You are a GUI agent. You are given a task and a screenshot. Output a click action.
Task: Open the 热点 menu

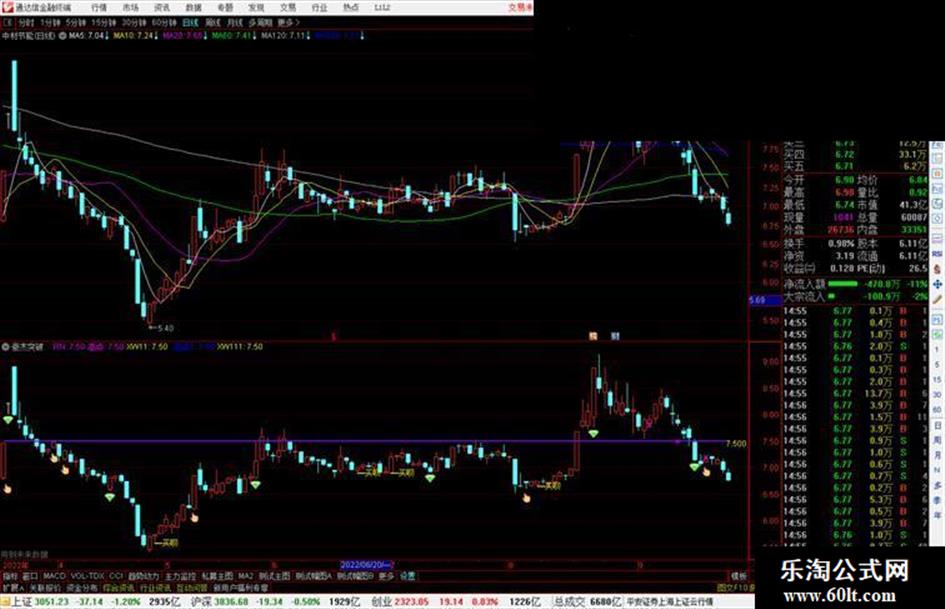tap(351, 8)
